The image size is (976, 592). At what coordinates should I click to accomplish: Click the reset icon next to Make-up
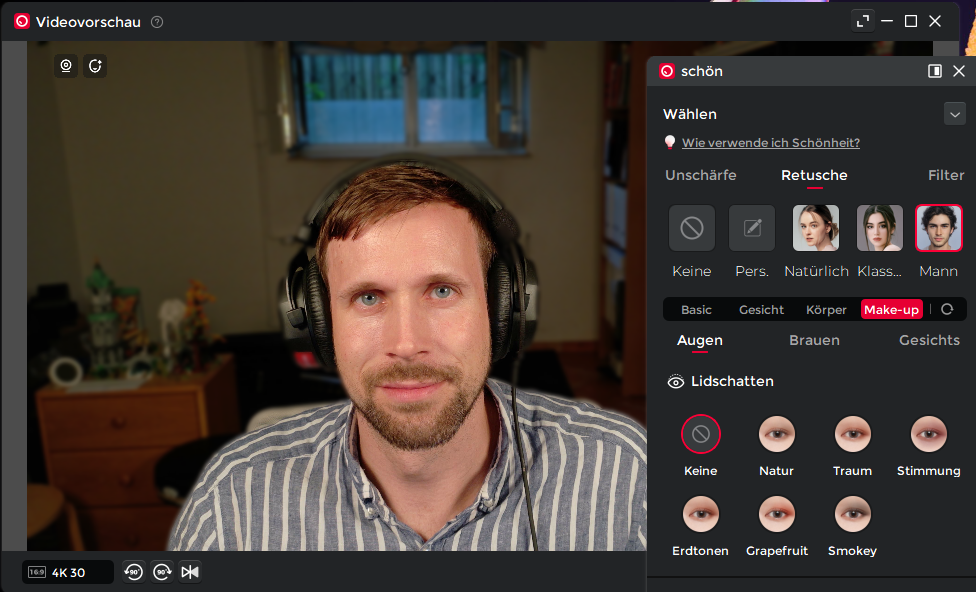[x=945, y=309]
